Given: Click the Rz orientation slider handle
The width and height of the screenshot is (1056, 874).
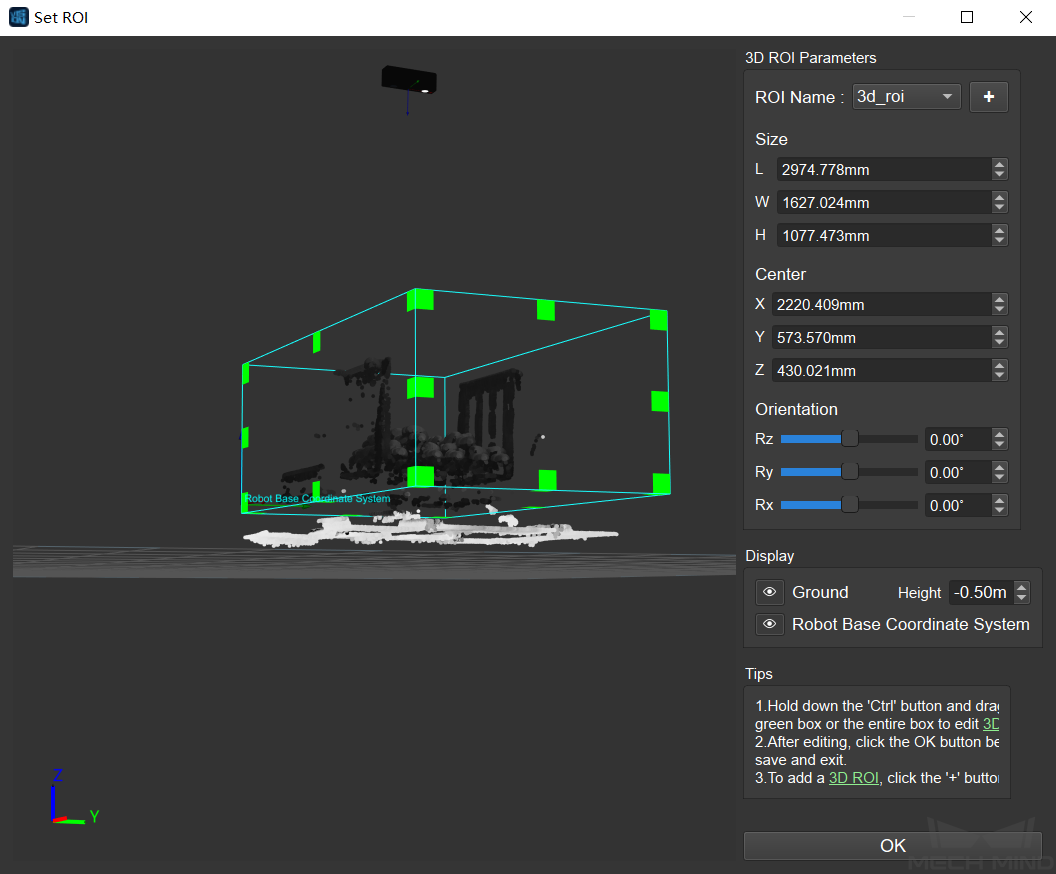Looking at the screenshot, I should pos(850,439).
